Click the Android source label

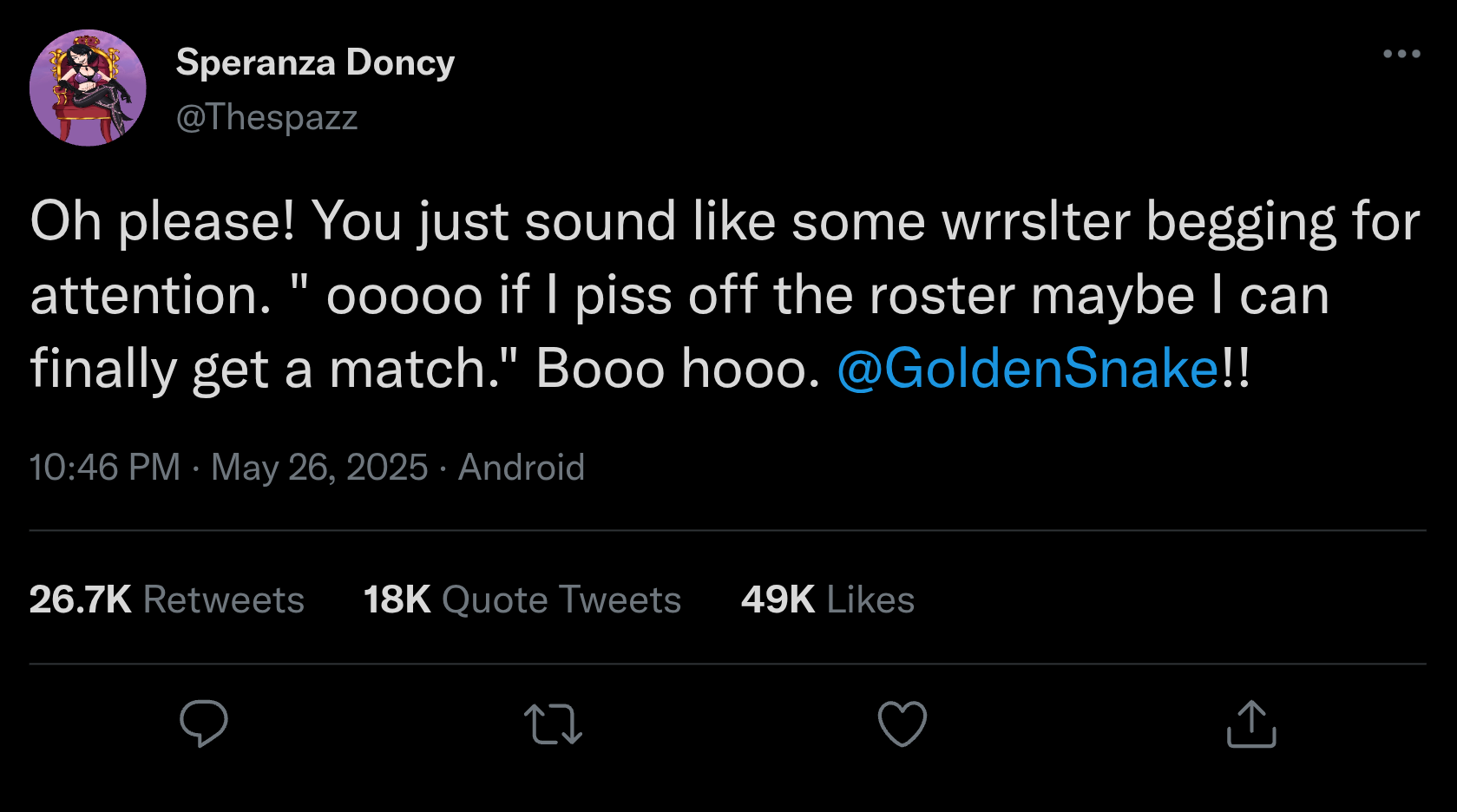(522, 468)
